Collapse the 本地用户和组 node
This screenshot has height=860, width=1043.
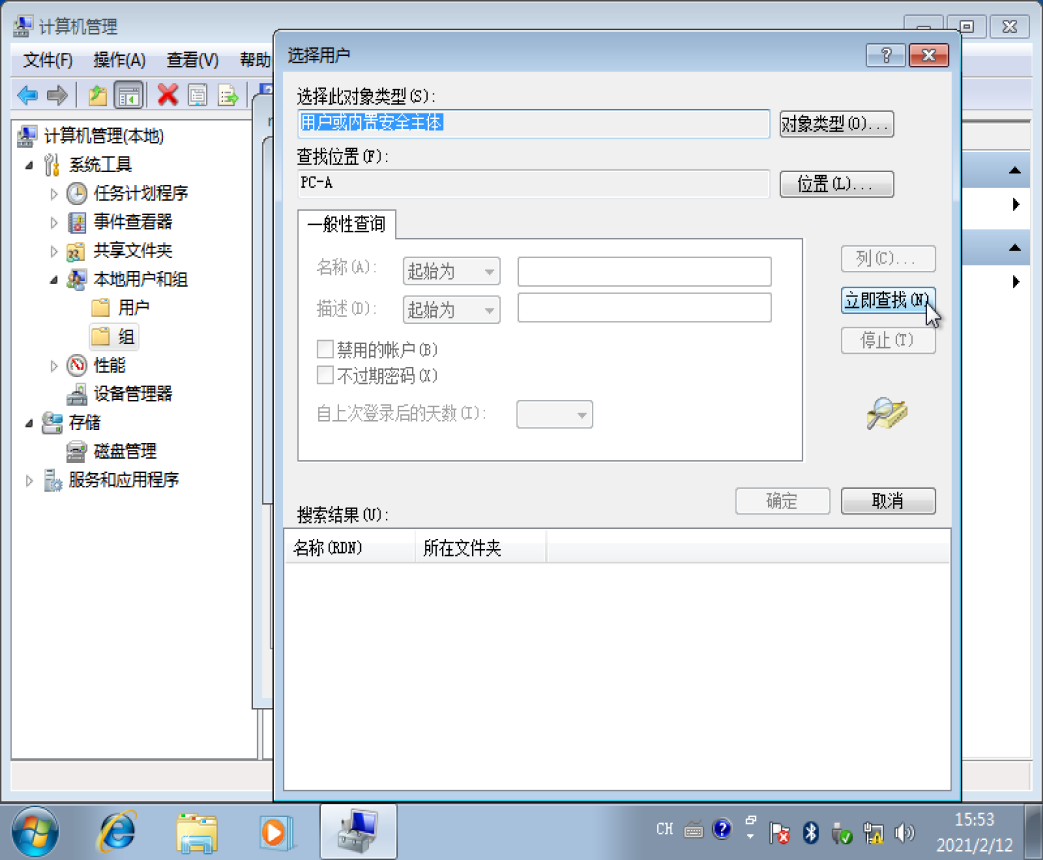[54, 280]
